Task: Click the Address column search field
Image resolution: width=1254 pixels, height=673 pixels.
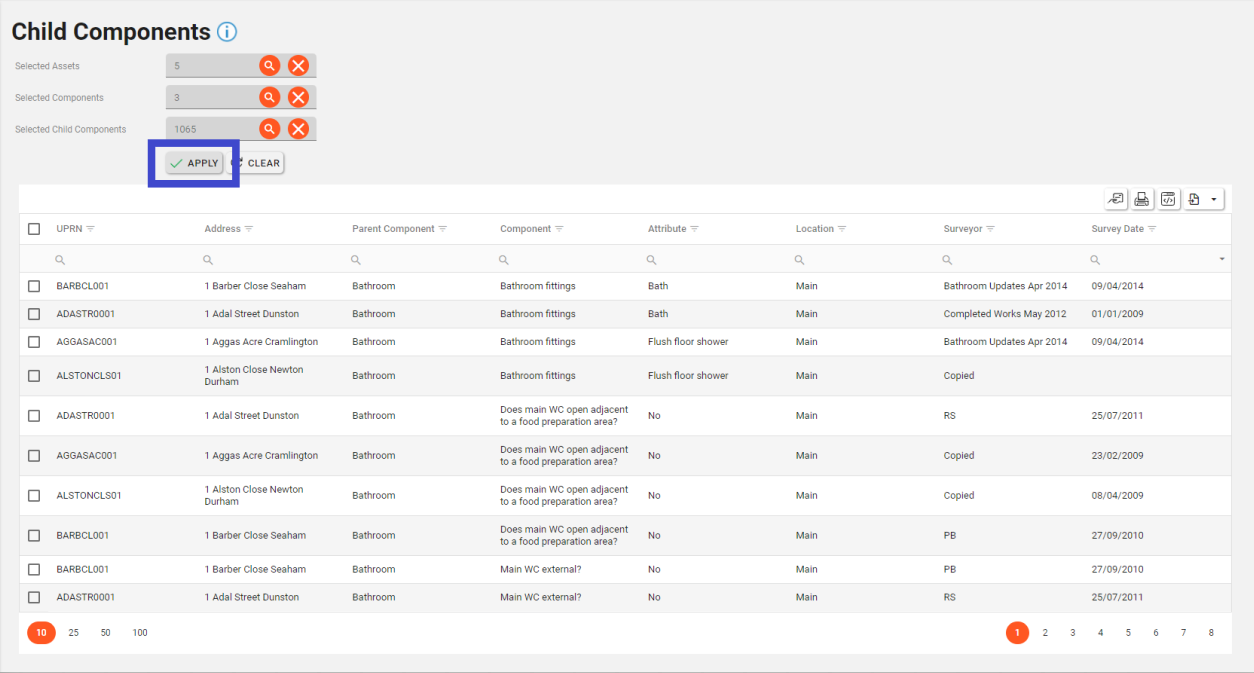Action: click(x=272, y=260)
